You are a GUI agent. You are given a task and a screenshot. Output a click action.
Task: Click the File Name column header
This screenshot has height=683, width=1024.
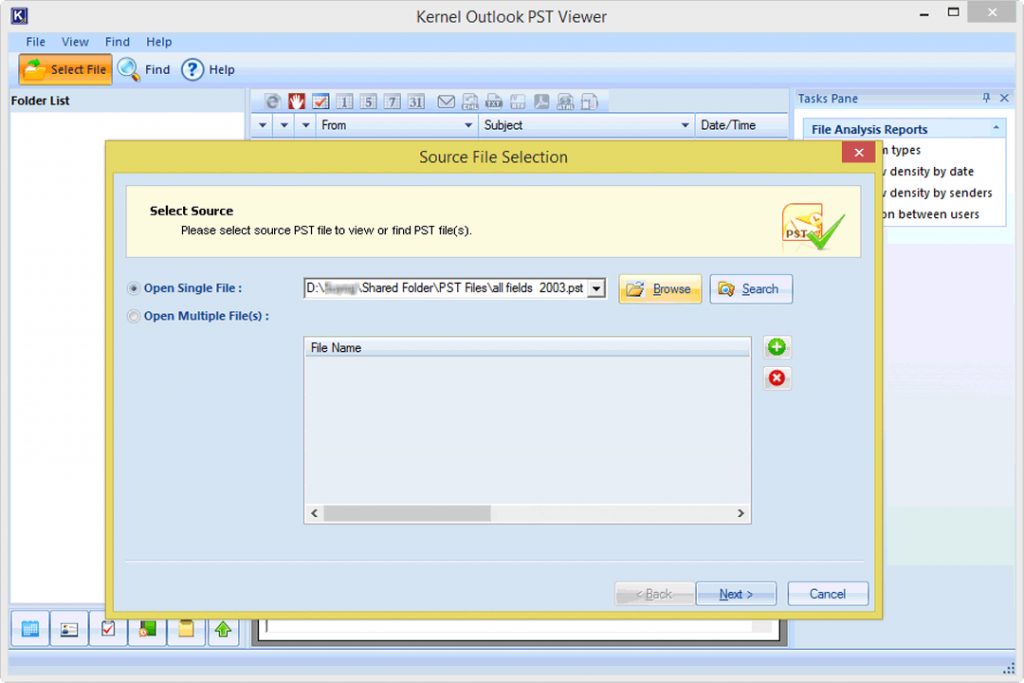click(527, 347)
